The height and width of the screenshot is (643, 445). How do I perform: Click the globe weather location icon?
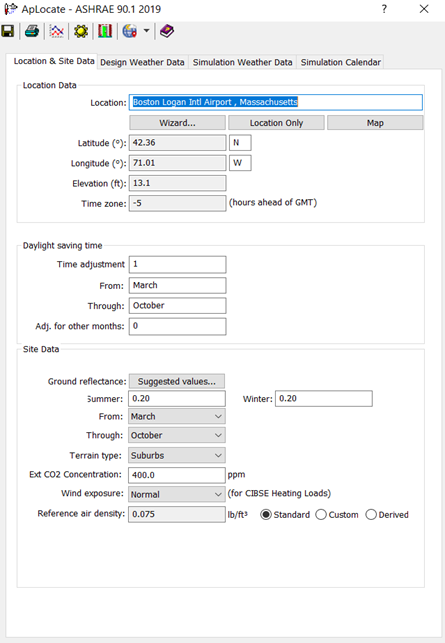click(x=130, y=31)
